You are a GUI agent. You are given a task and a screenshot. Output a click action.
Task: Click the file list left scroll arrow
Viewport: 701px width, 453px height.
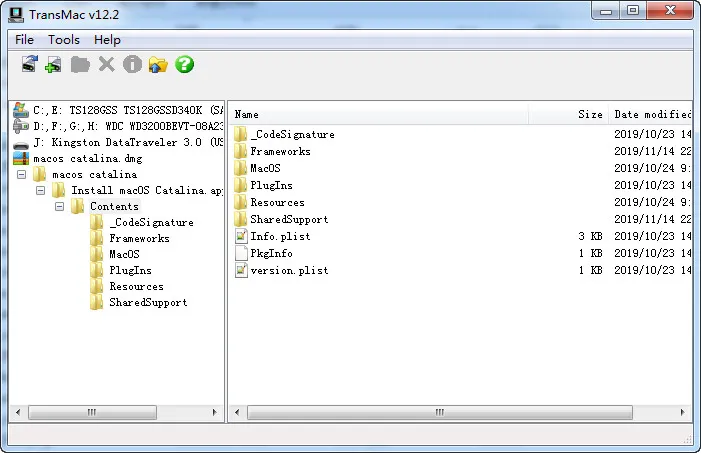237,412
